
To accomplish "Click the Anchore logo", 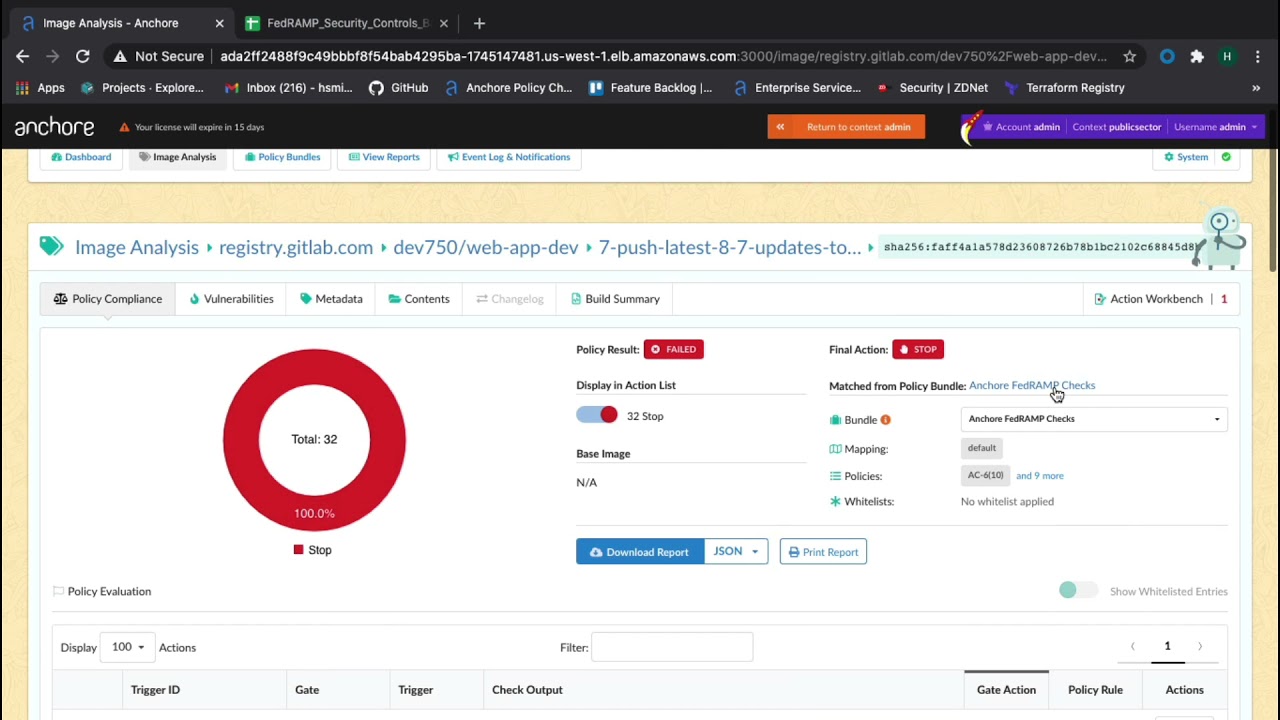I will coord(54,127).
